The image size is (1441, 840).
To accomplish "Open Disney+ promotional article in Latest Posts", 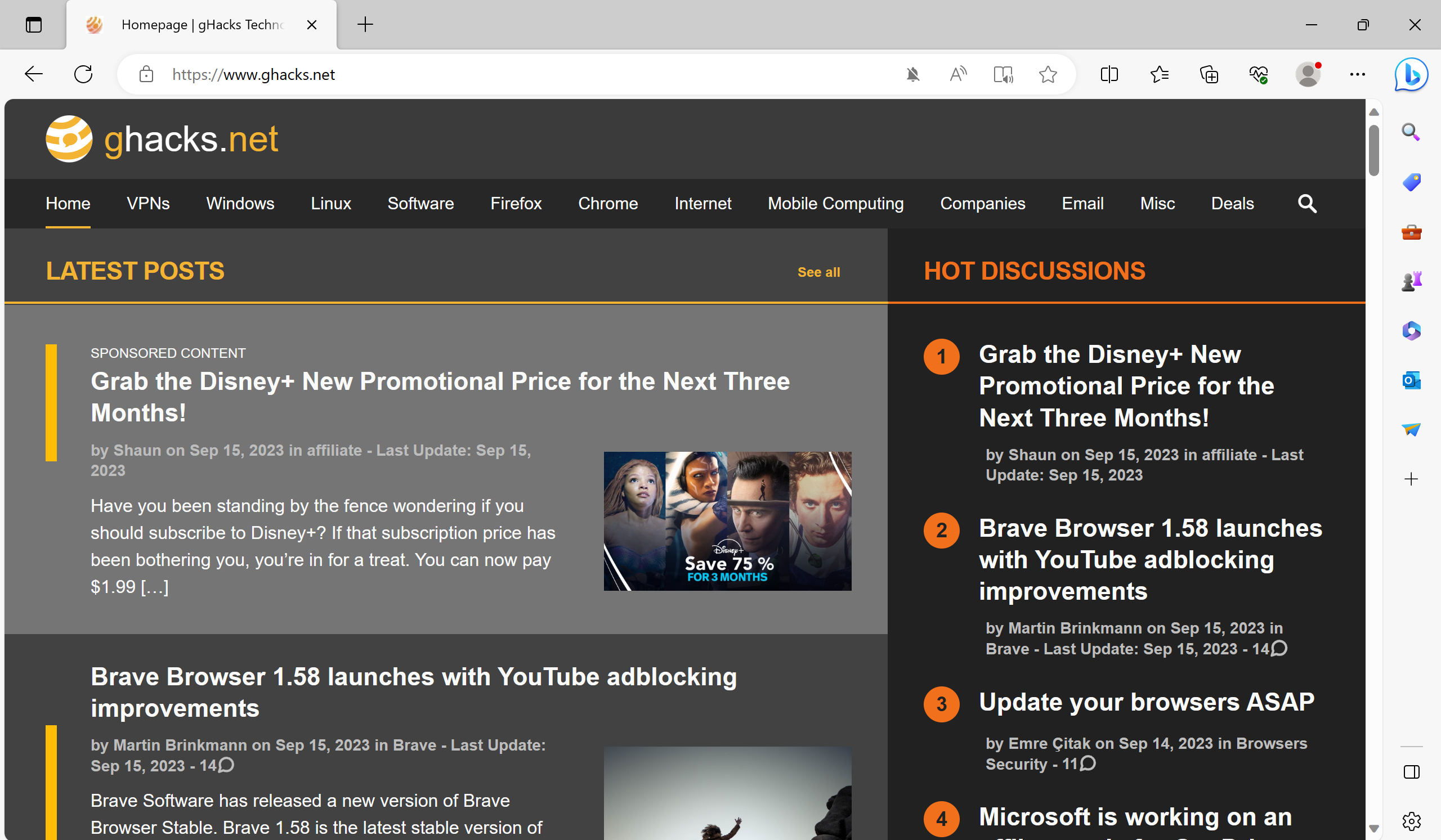I will [x=440, y=397].
